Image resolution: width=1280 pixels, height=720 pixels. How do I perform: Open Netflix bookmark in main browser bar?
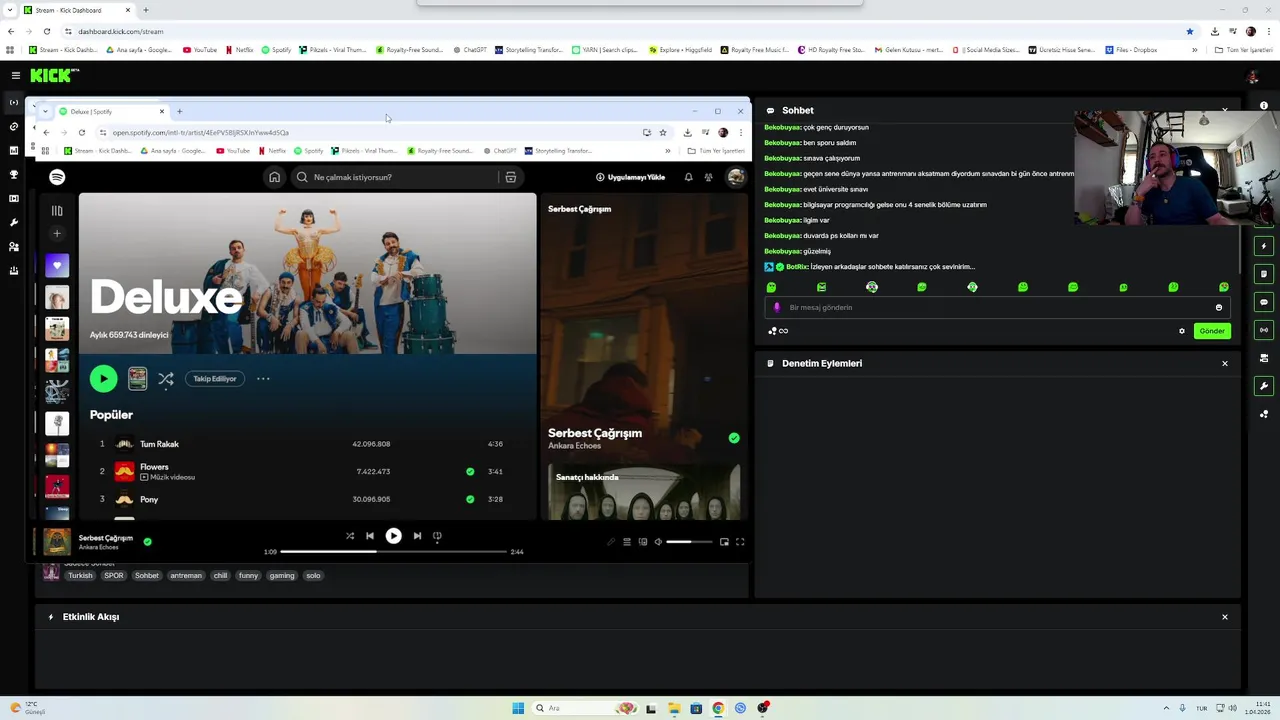(239, 50)
